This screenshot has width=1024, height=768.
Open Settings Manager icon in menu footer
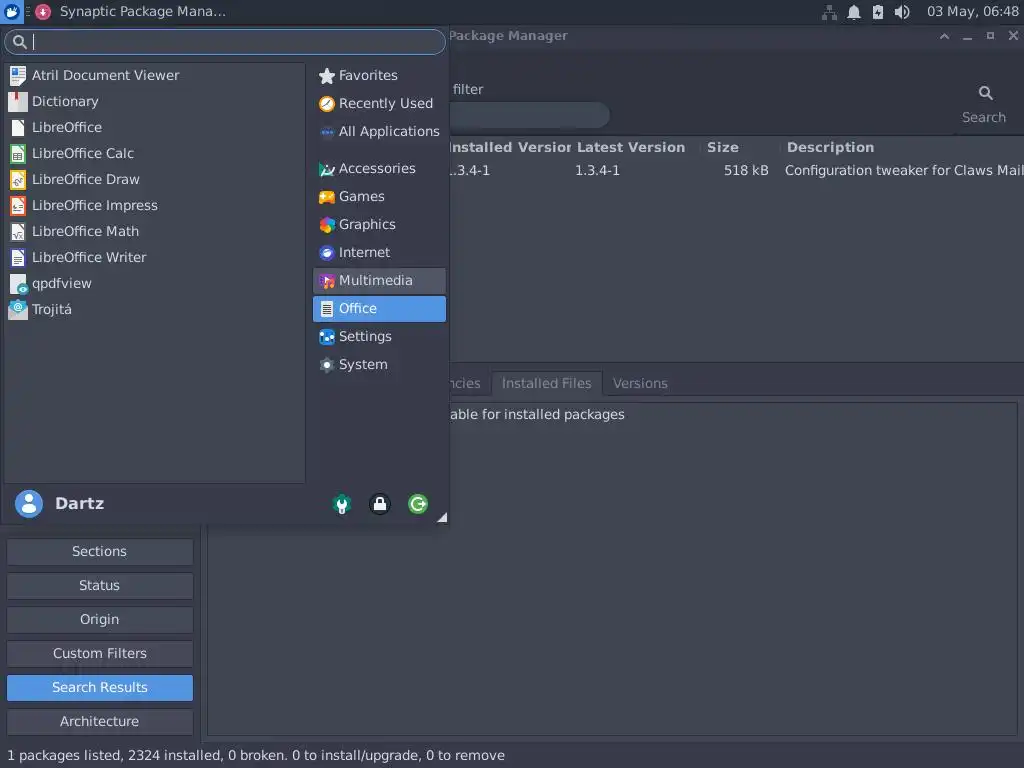click(x=342, y=504)
